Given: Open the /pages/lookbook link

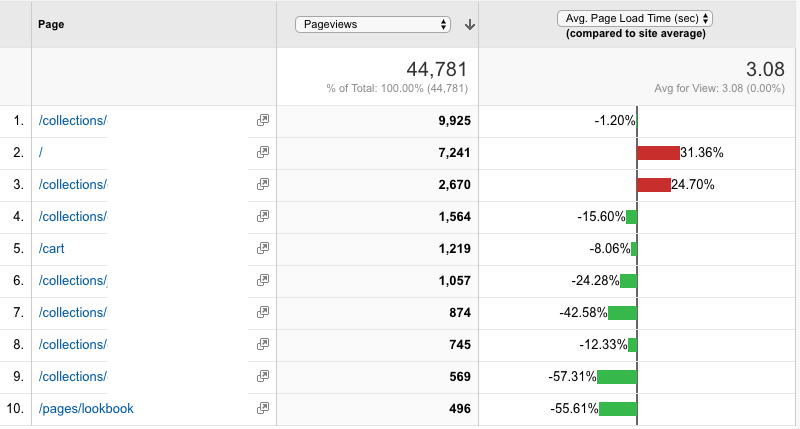Looking at the screenshot, I should [86, 409].
